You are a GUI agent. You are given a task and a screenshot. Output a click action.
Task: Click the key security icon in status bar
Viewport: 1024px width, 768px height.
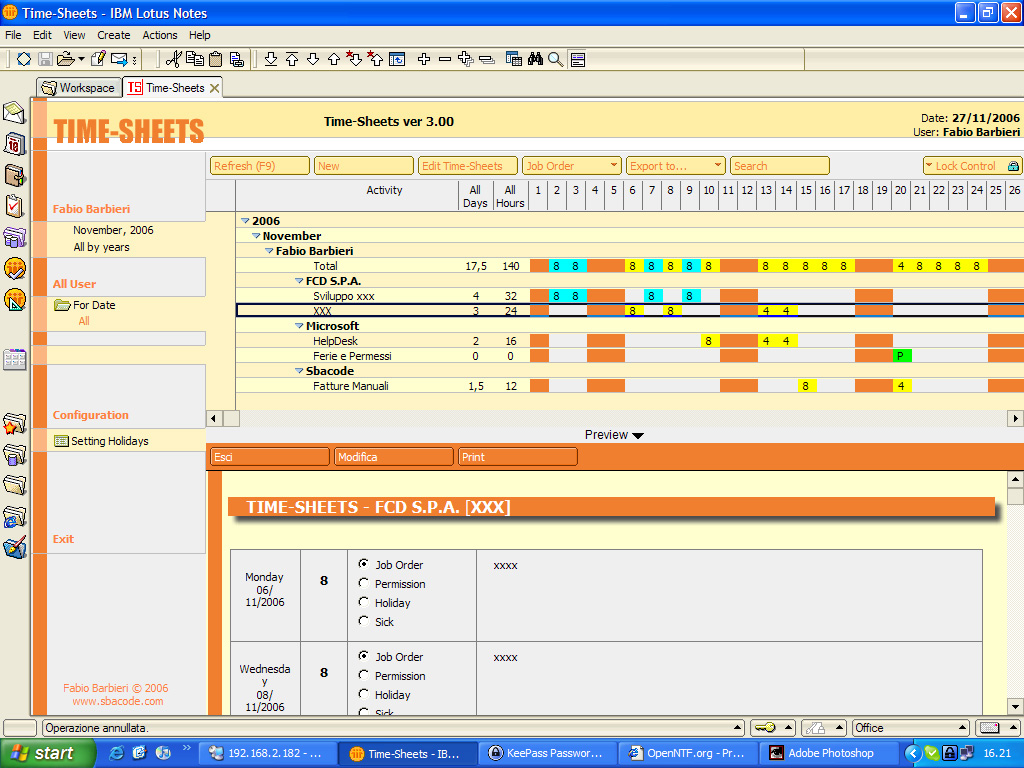pos(765,728)
